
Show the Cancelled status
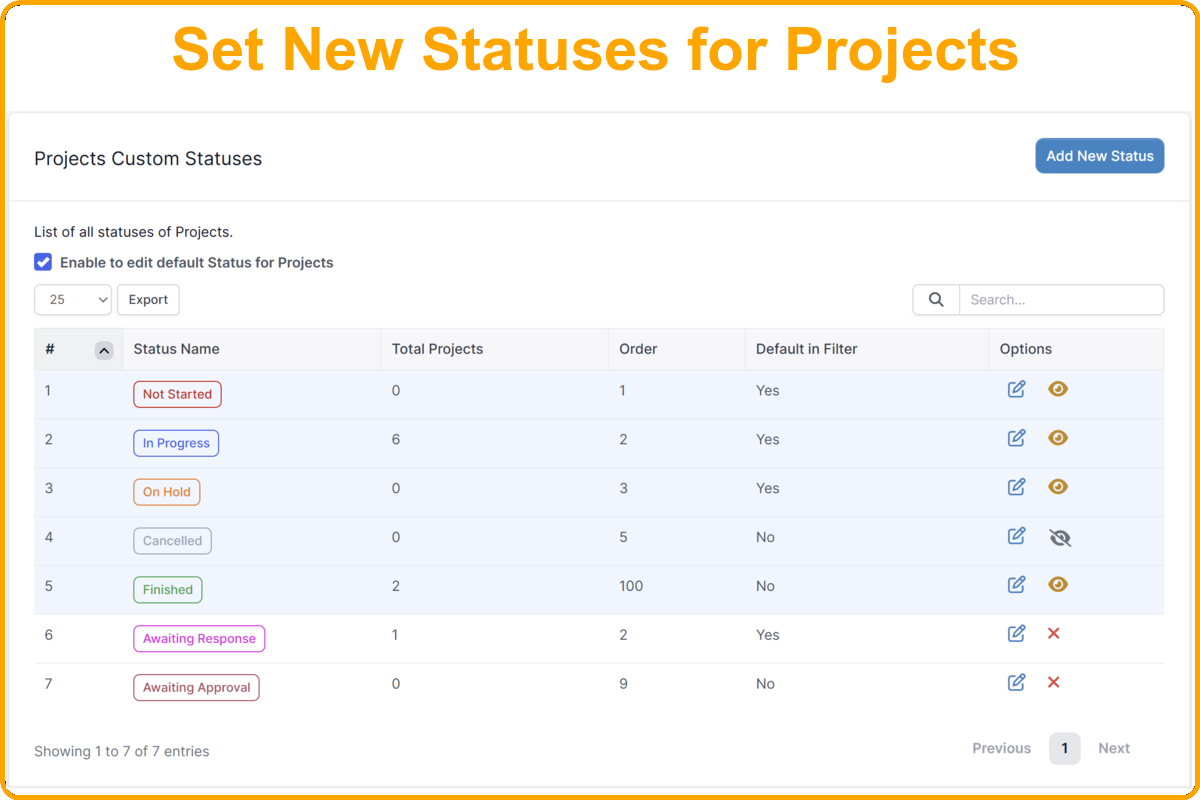pos(1060,538)
